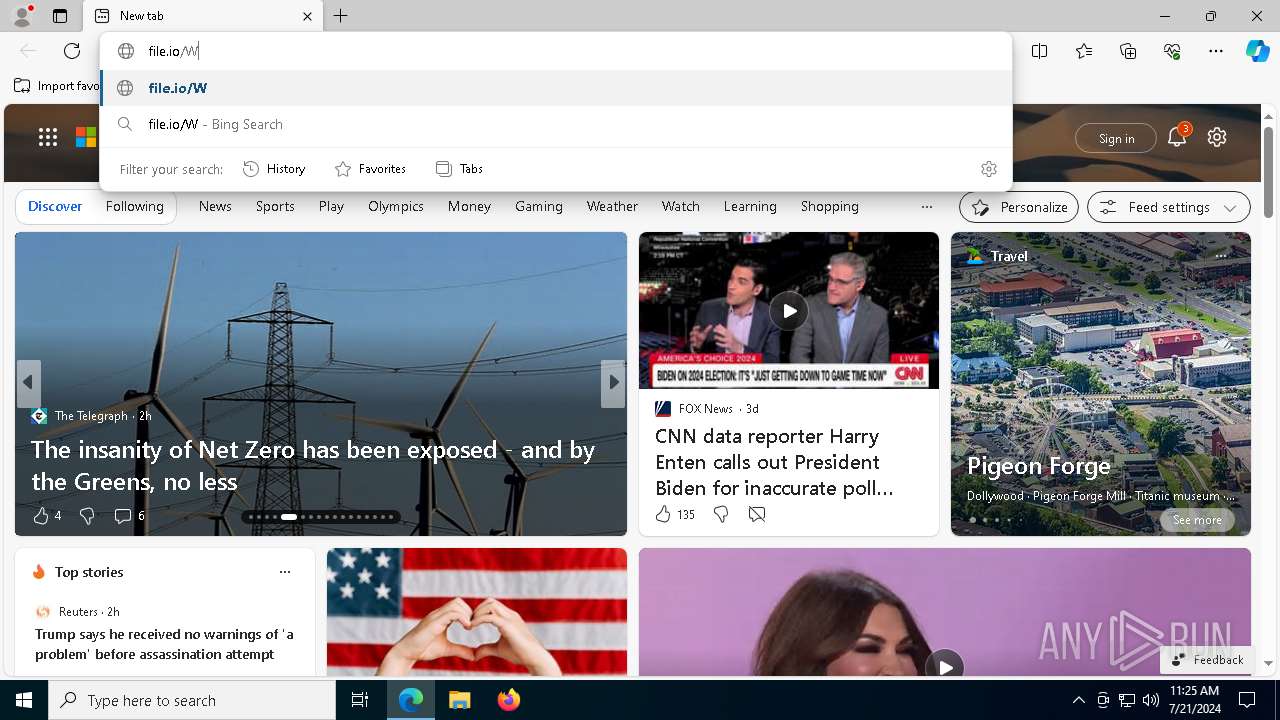Open tab actions menu icon
The image size is (1280, 720).
point(60,16)
